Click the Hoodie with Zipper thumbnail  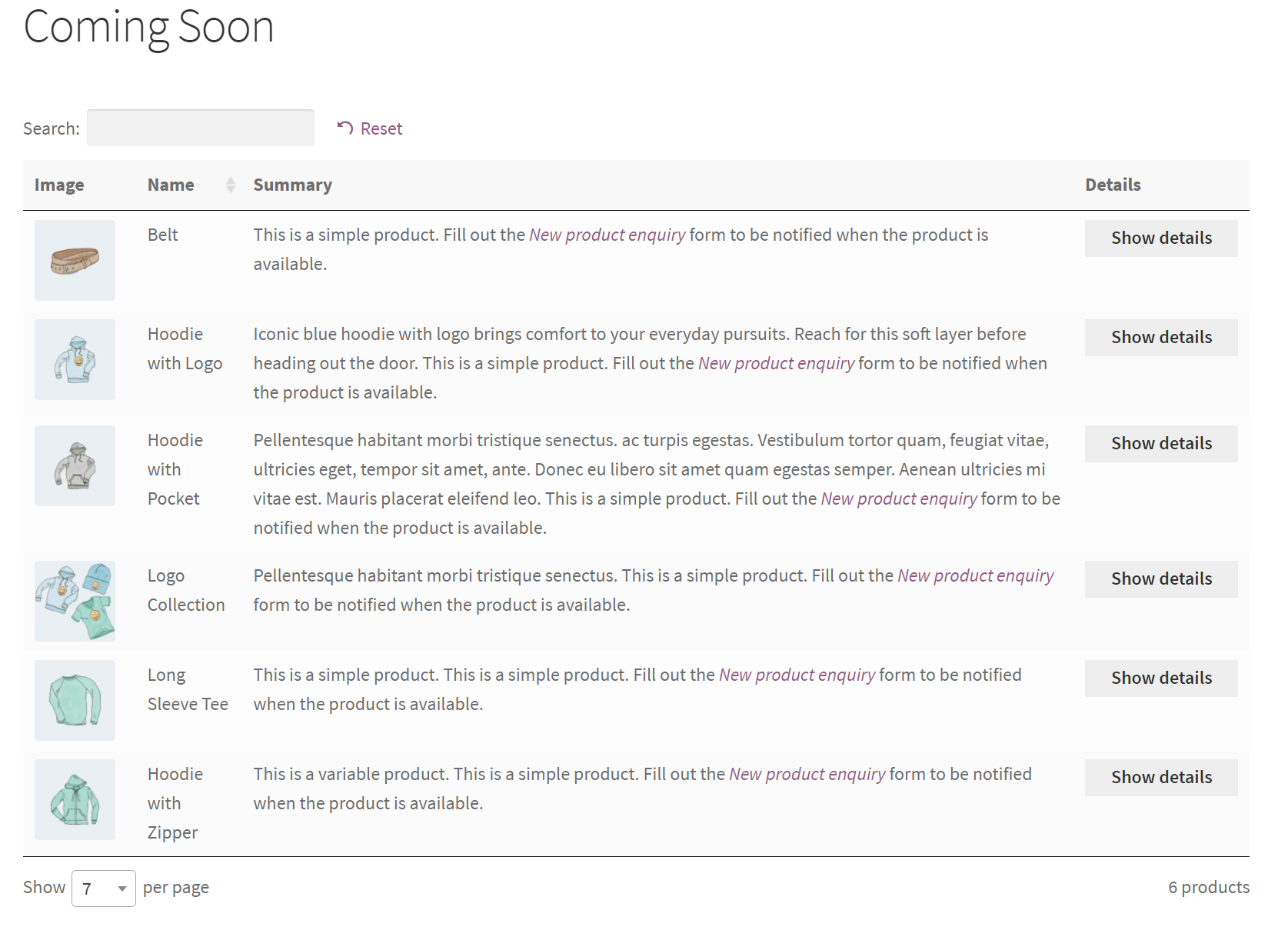74,799
